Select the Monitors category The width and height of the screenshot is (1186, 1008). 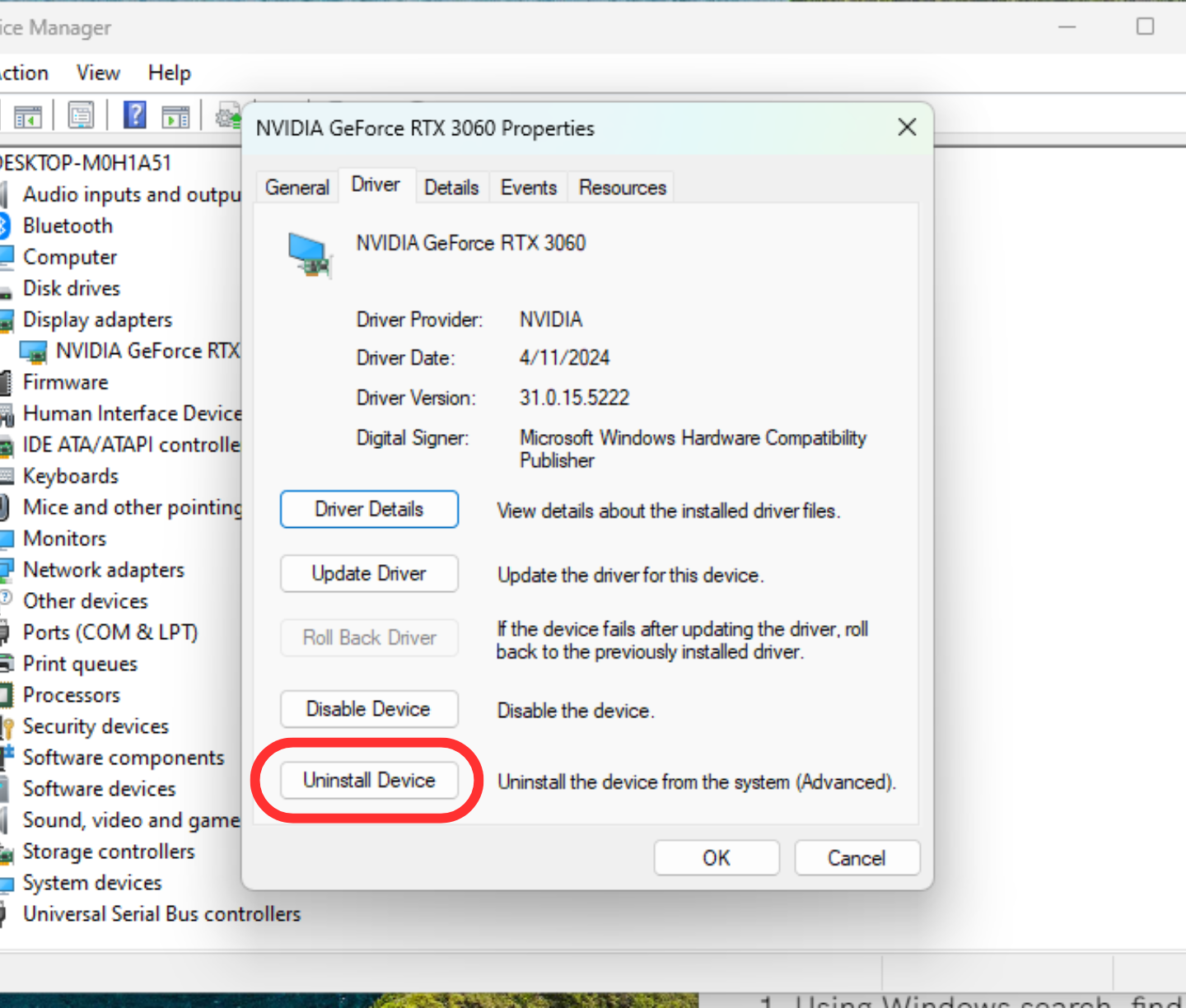pos(65,539)
